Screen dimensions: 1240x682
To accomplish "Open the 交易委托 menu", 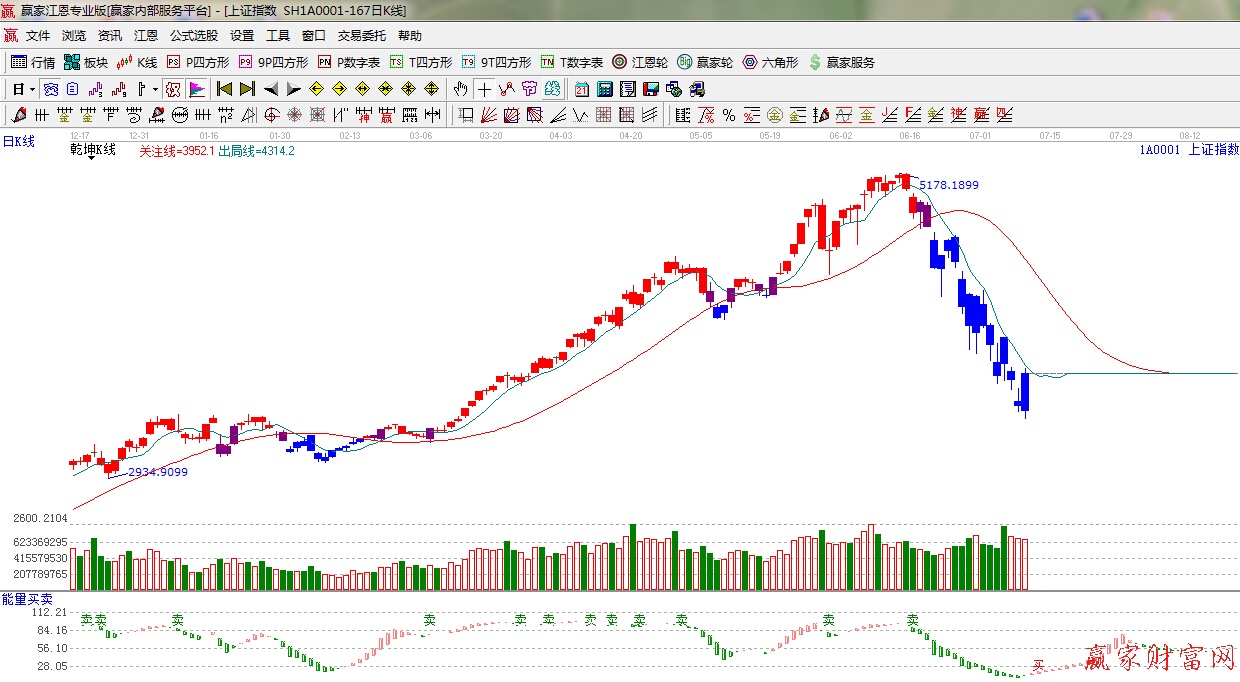I will (361, 36).
